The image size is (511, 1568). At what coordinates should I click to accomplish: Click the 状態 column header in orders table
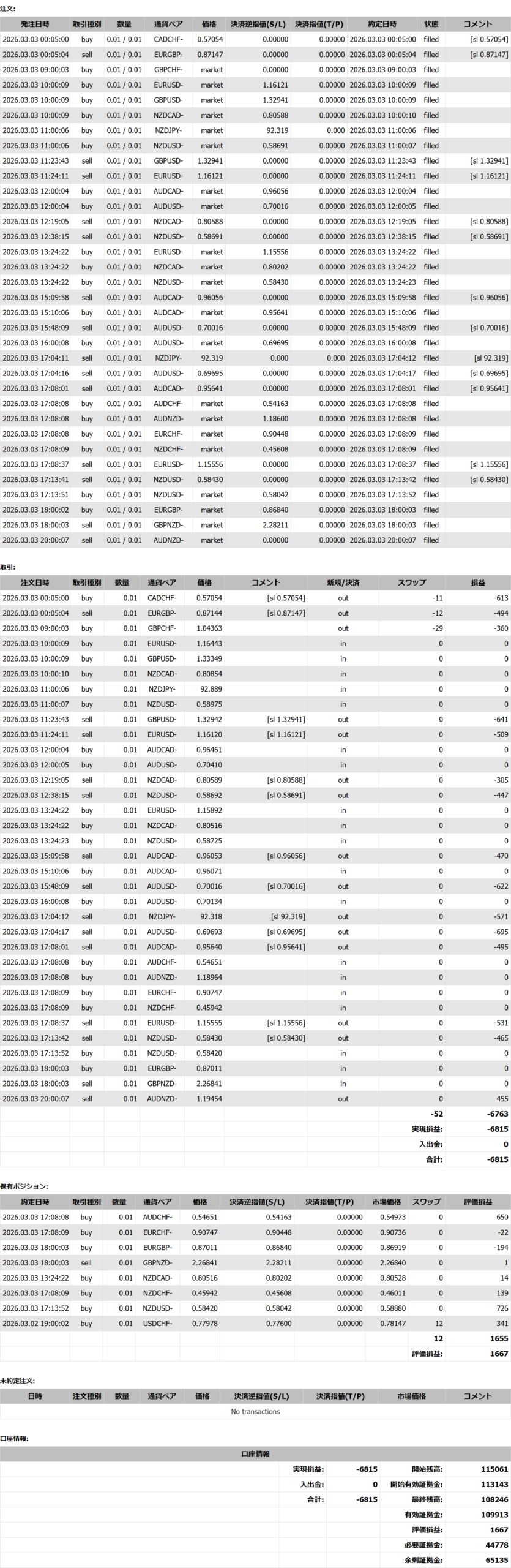pos(431,24)
